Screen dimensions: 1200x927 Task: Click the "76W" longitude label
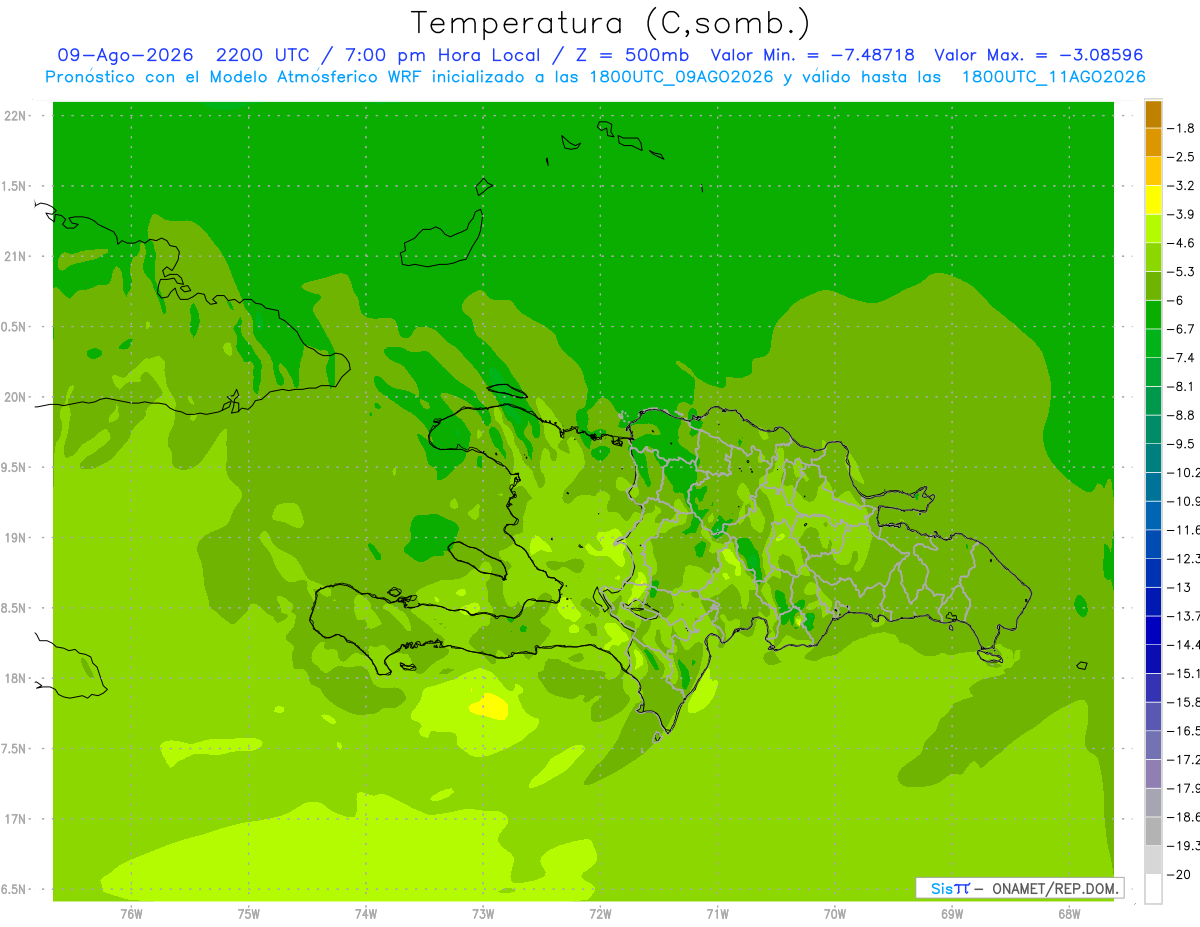tap(131, 913)
